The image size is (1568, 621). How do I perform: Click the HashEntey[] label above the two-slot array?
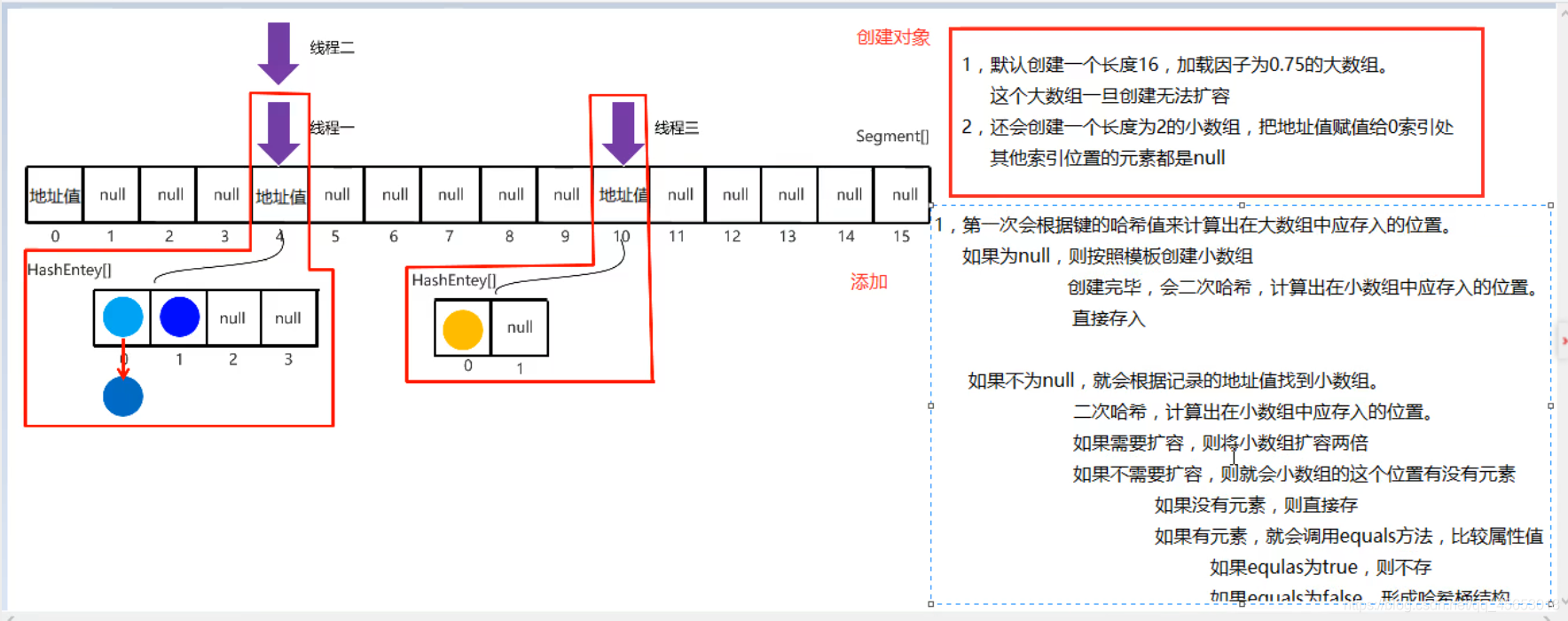coord(453,280)
